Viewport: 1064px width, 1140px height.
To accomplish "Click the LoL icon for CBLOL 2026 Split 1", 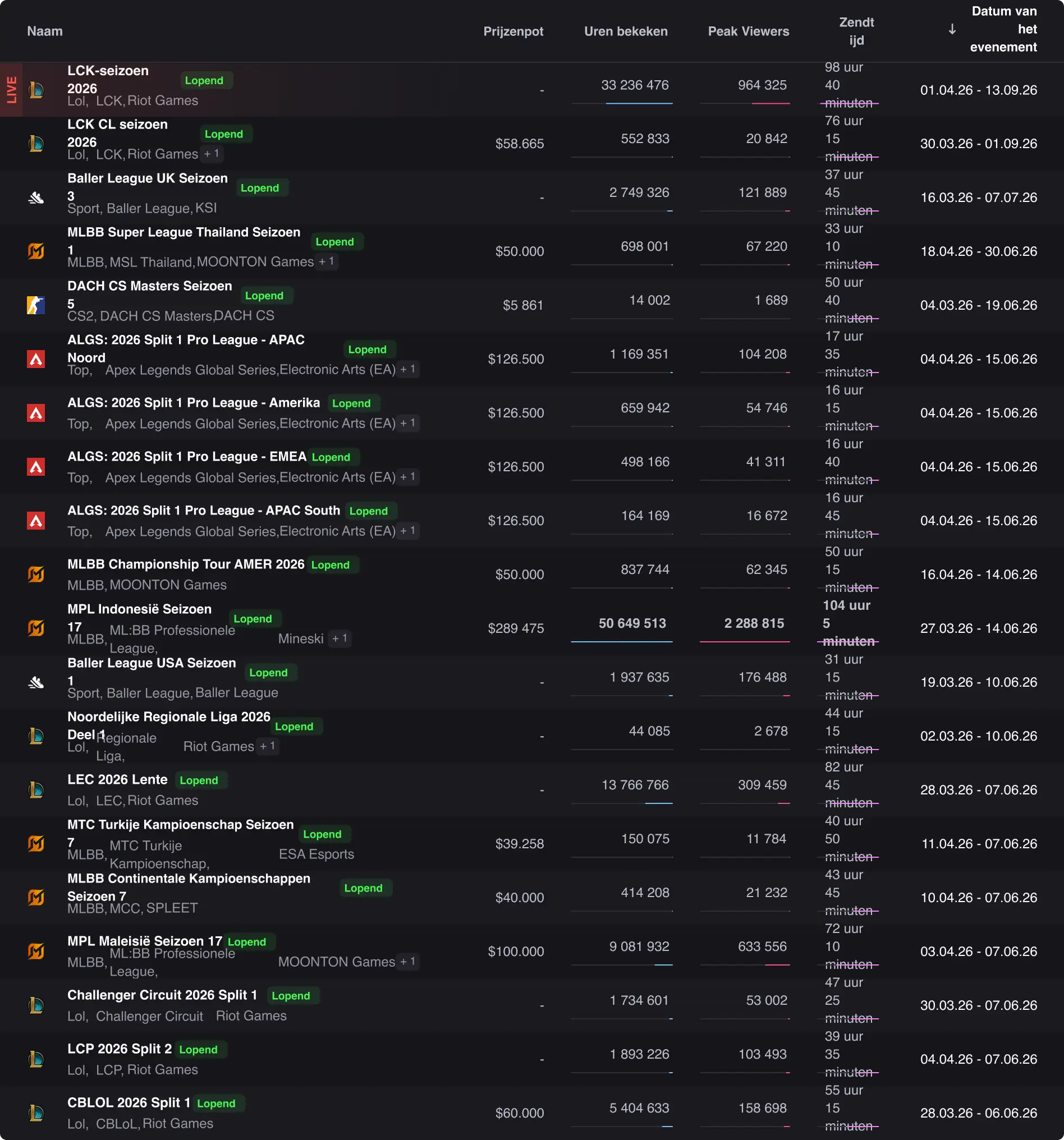I will [36, 1114].
